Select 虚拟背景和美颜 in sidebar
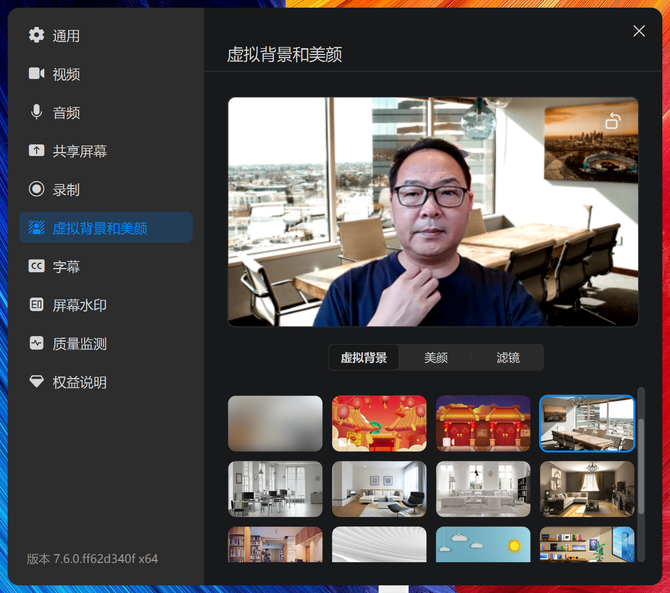670x593 pixels. click(x=106, y=228)
